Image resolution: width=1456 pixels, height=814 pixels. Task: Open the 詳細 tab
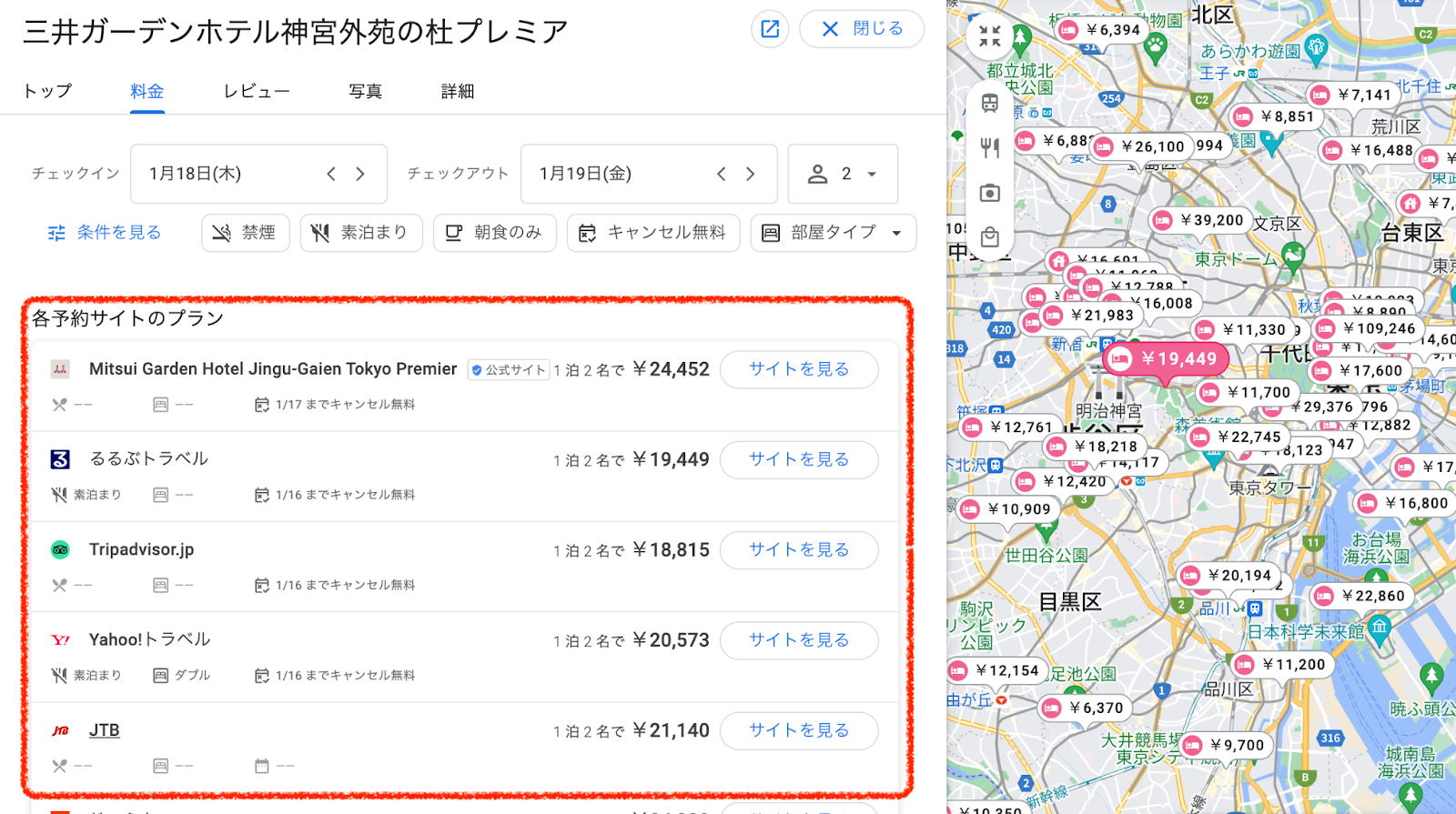click(458, 91)
